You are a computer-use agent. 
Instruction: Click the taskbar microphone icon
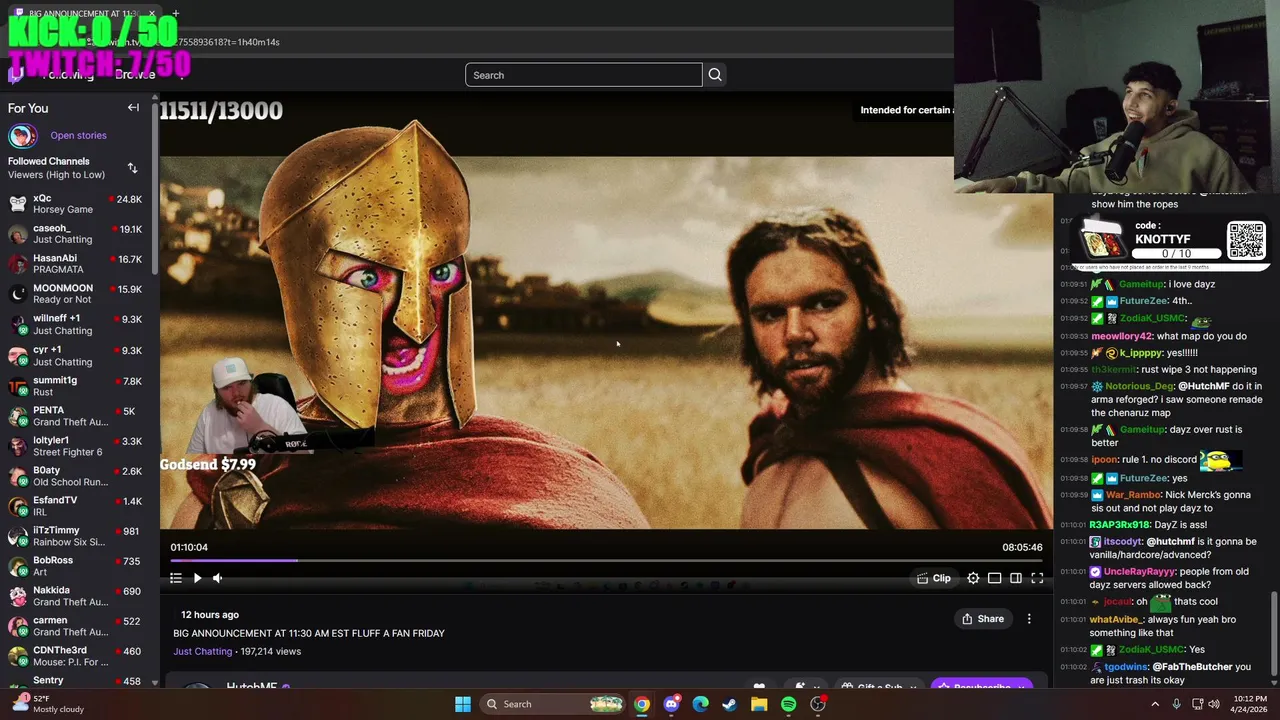click(x=1176, y=704)
